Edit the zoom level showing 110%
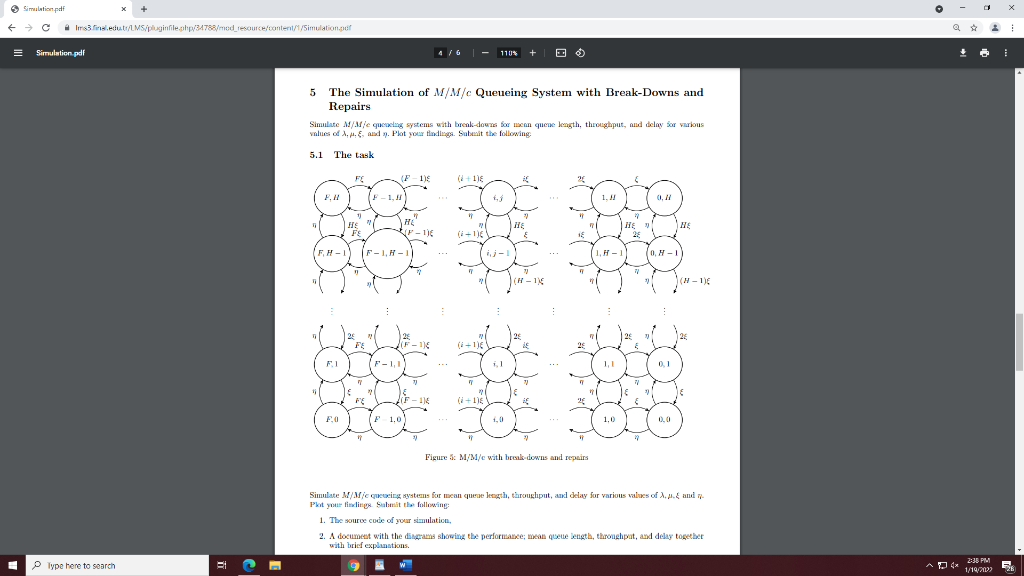 tap(509, 51)
